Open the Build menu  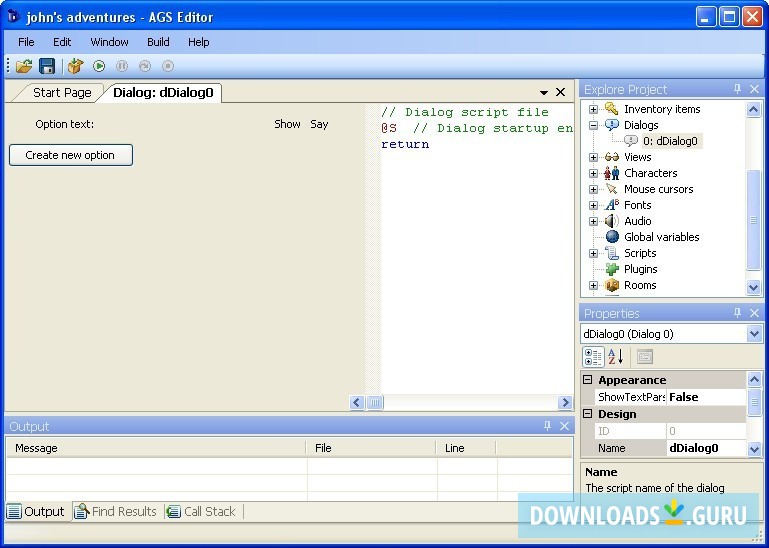point(158,42)
